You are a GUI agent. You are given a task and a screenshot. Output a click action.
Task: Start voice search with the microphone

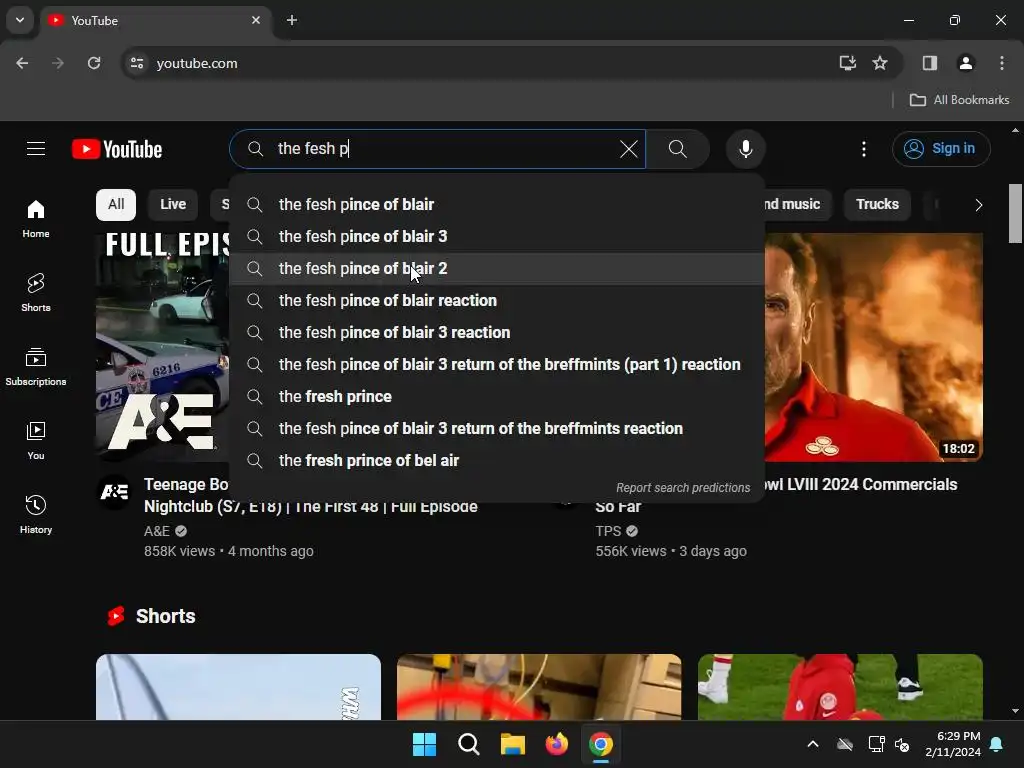click(745, 149)
